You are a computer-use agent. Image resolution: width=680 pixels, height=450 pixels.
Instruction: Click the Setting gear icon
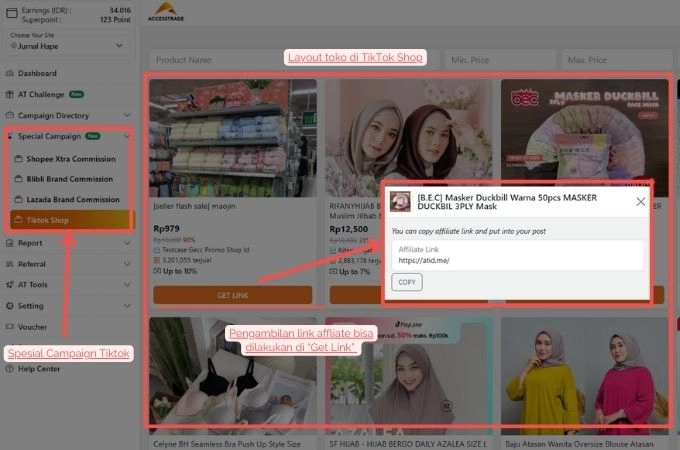coord(10,306)
